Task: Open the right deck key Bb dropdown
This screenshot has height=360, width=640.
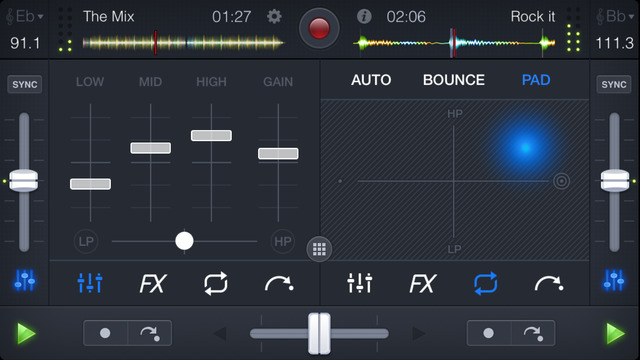Action: (615, 17)
